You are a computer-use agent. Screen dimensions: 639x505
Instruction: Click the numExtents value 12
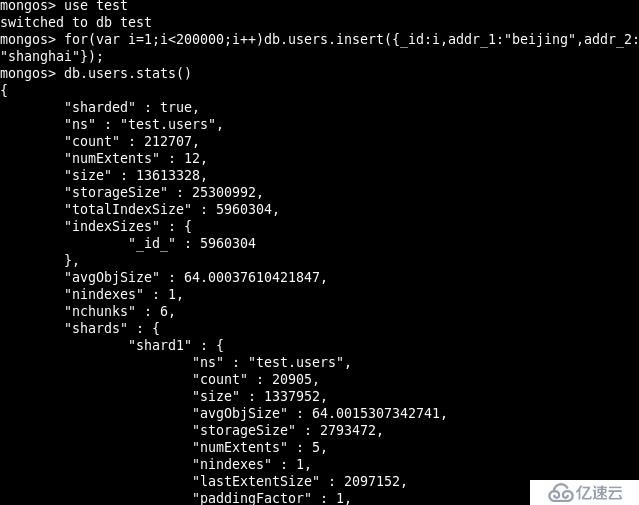pos(192,158)
